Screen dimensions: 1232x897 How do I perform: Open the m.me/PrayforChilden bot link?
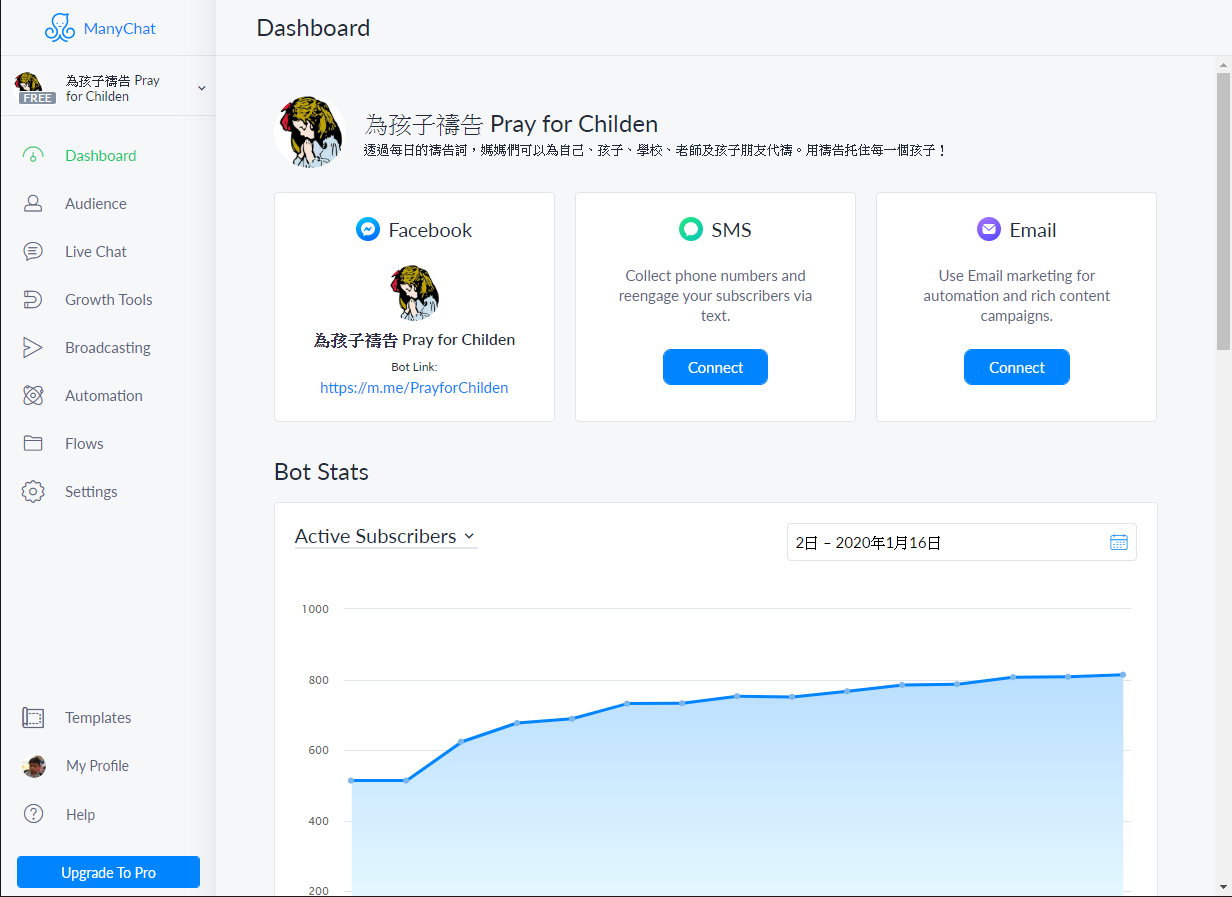[414, 388]
